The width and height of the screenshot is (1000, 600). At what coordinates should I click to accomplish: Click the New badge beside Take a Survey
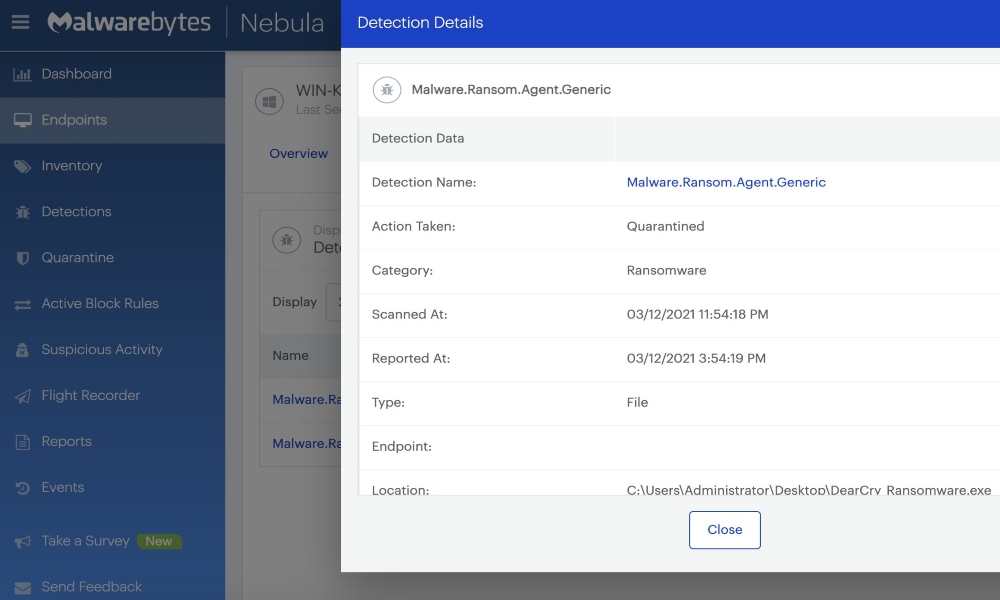click(159, 541)
